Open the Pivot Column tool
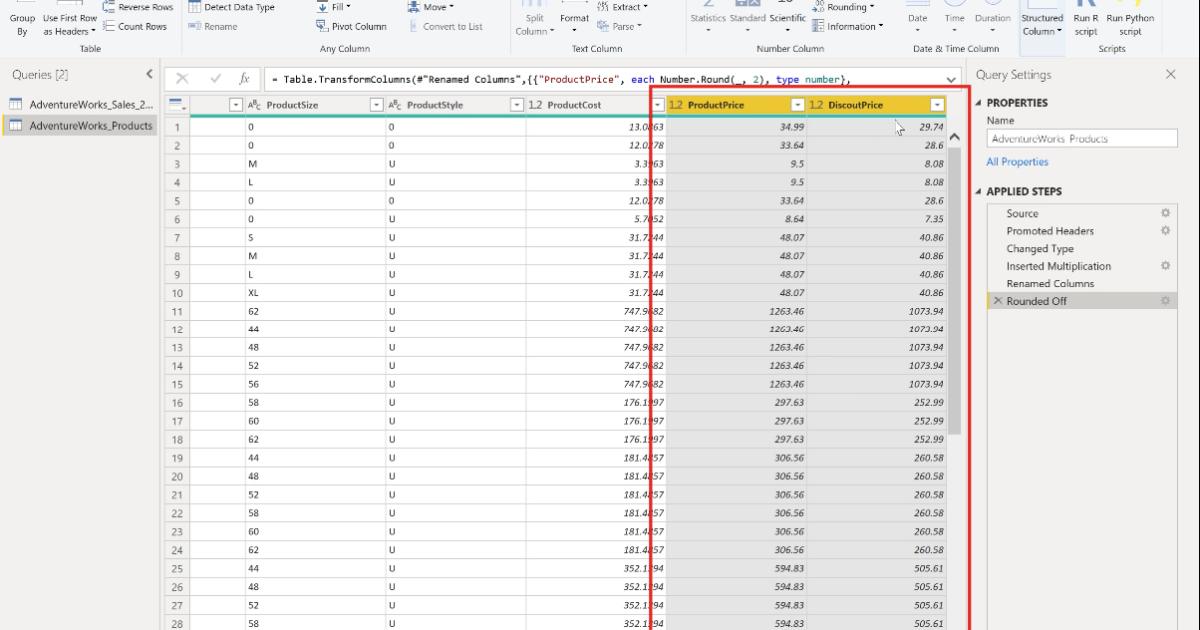 pos(352,26)
